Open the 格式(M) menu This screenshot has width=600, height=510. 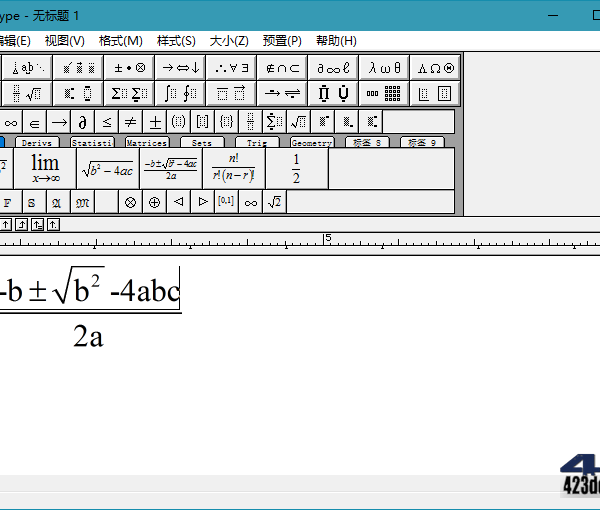tap(121, 41)
